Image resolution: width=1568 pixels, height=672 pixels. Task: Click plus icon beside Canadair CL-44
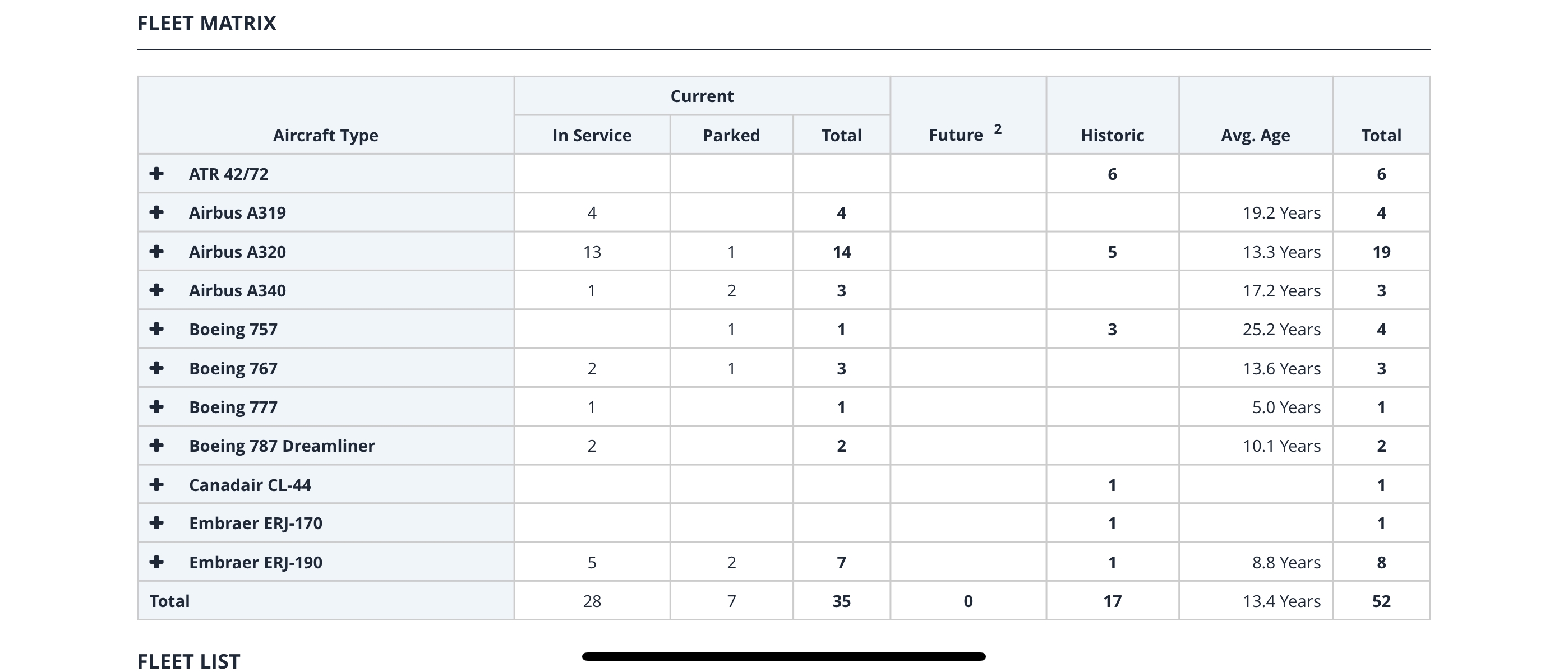click(156, 485)
